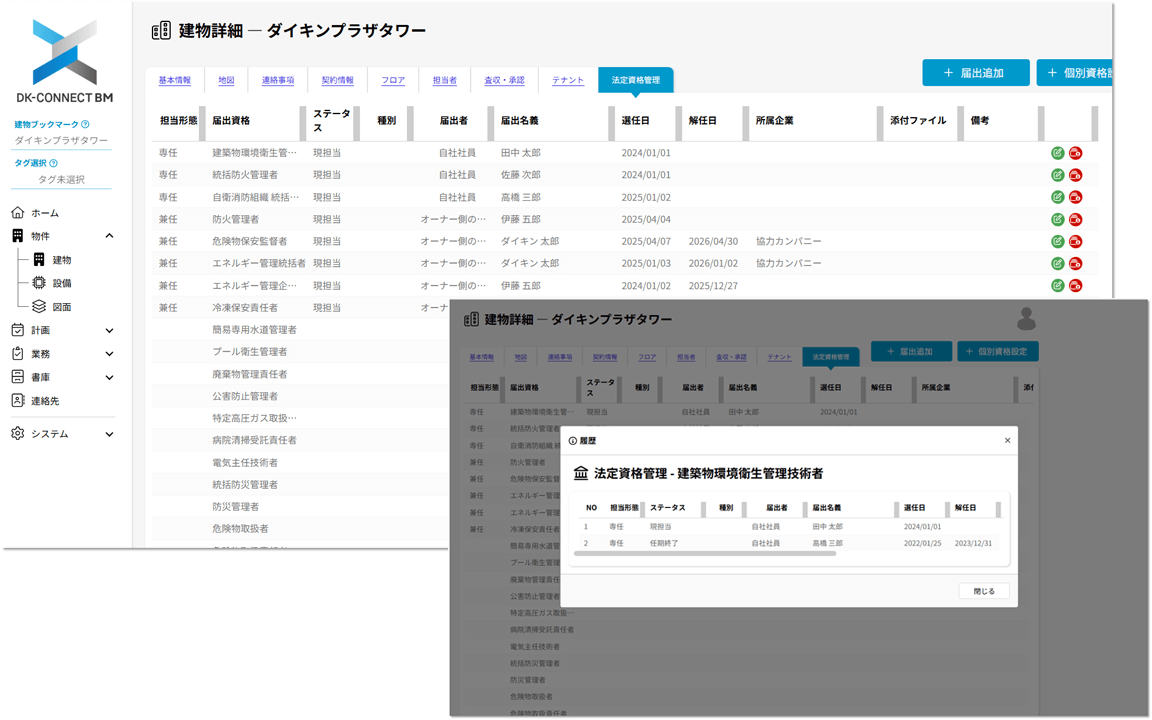Click the user profile avatar icon
The height and width of the screenshot is (720, 1152).
pos(1026,319)
